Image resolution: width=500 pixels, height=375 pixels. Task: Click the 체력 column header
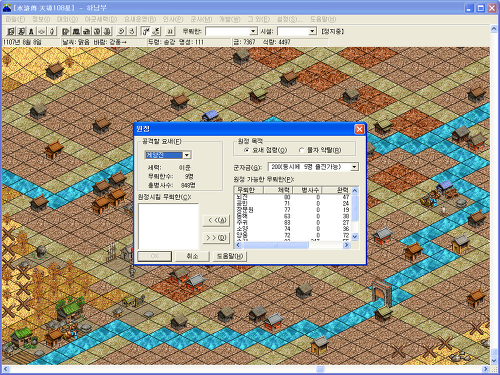[278, 190]
